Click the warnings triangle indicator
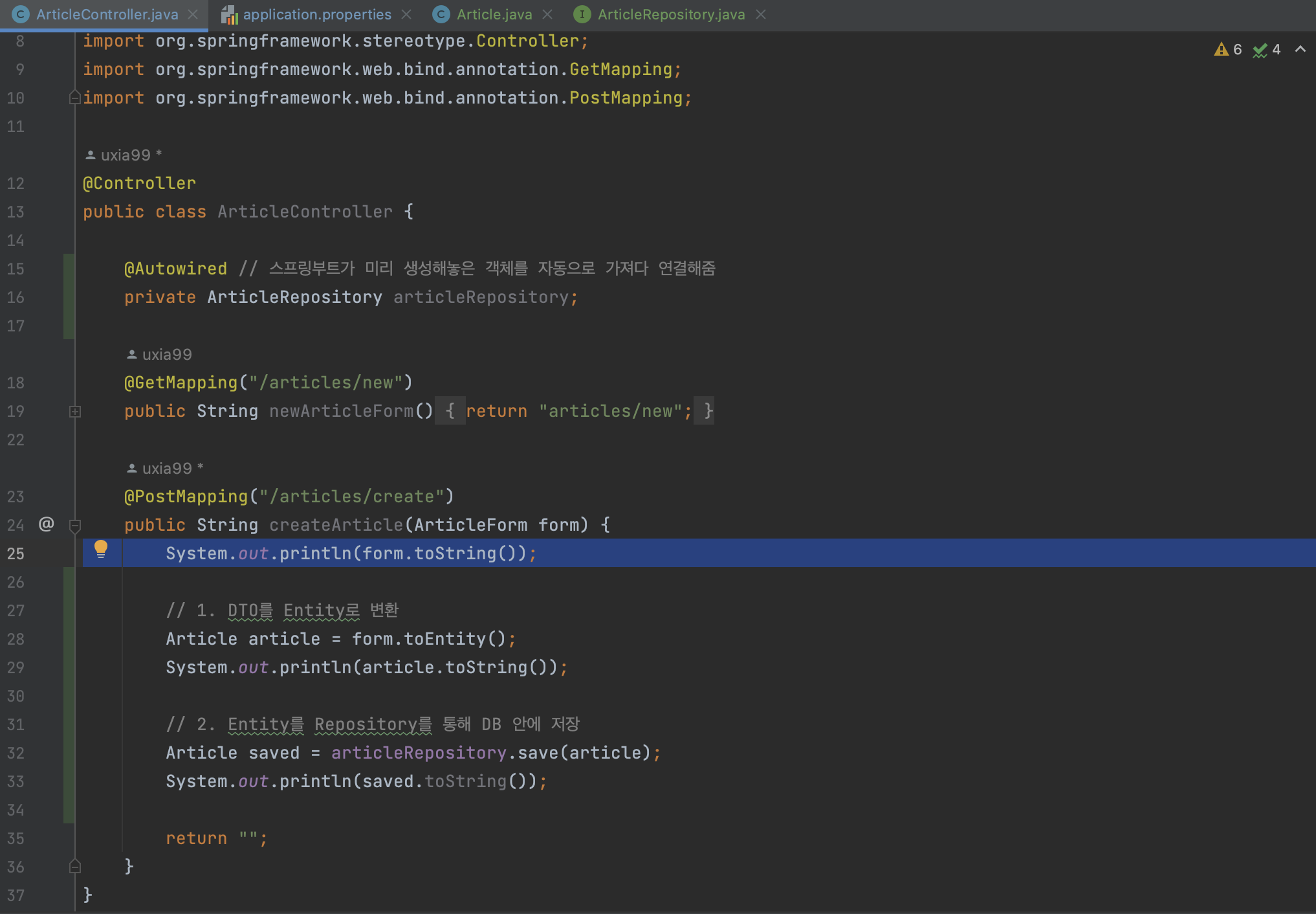Screen dimensions: 1316x914 coord(1221,50)
